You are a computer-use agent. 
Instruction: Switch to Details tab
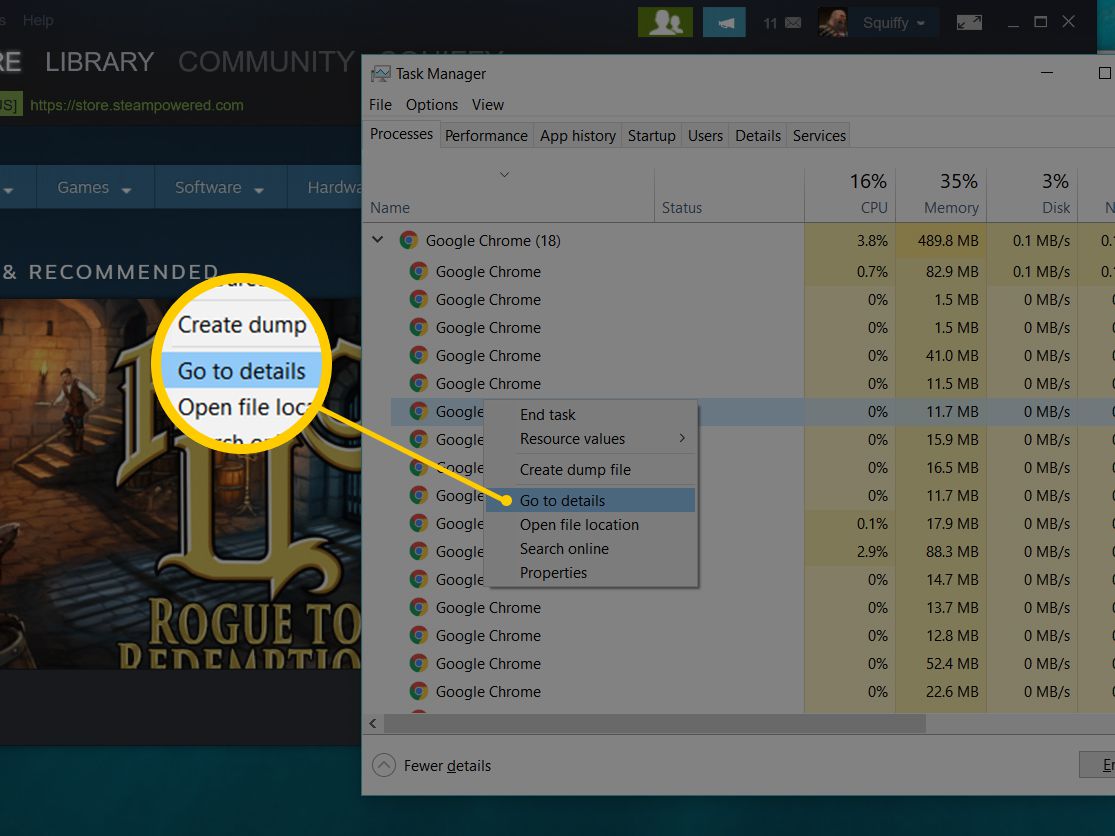[x=758, y=136]
